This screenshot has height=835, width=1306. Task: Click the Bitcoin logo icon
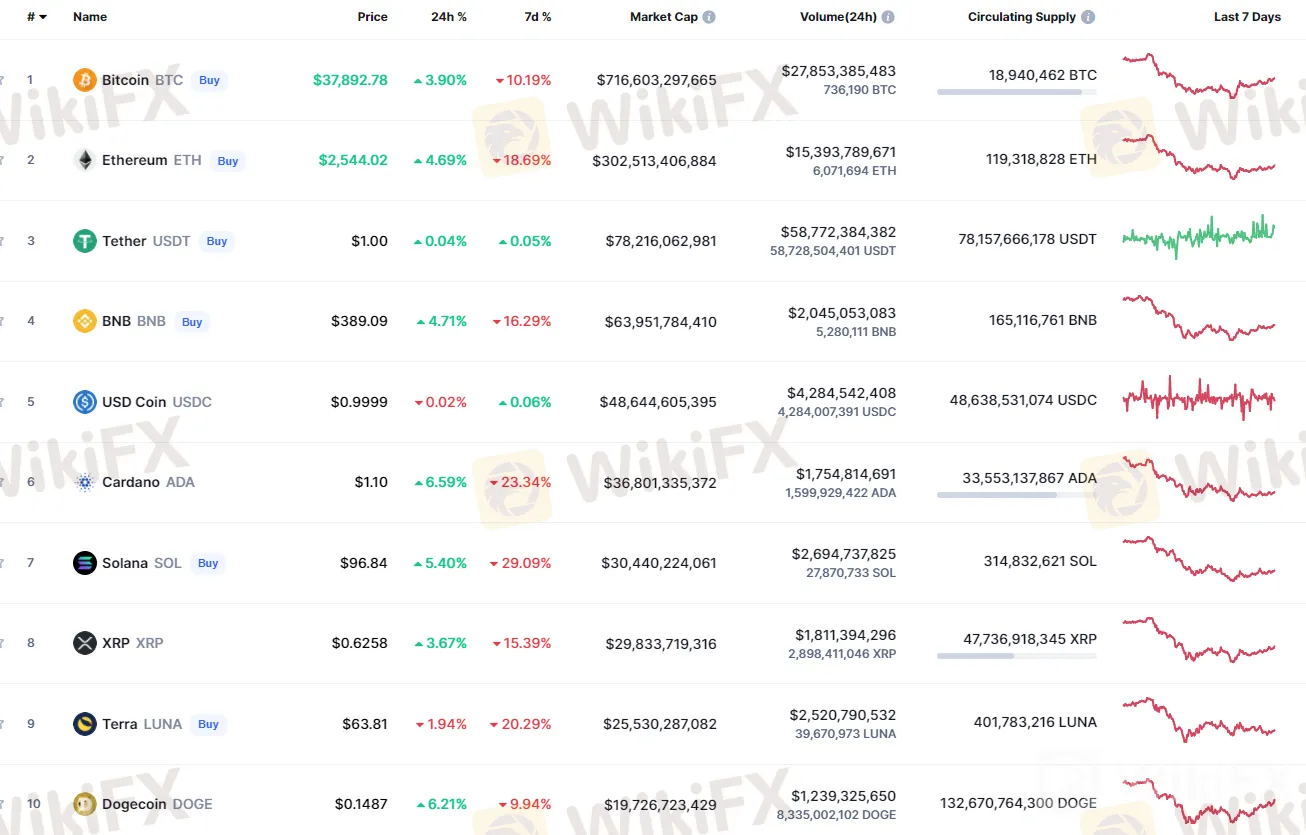click(x=85, y=80)
